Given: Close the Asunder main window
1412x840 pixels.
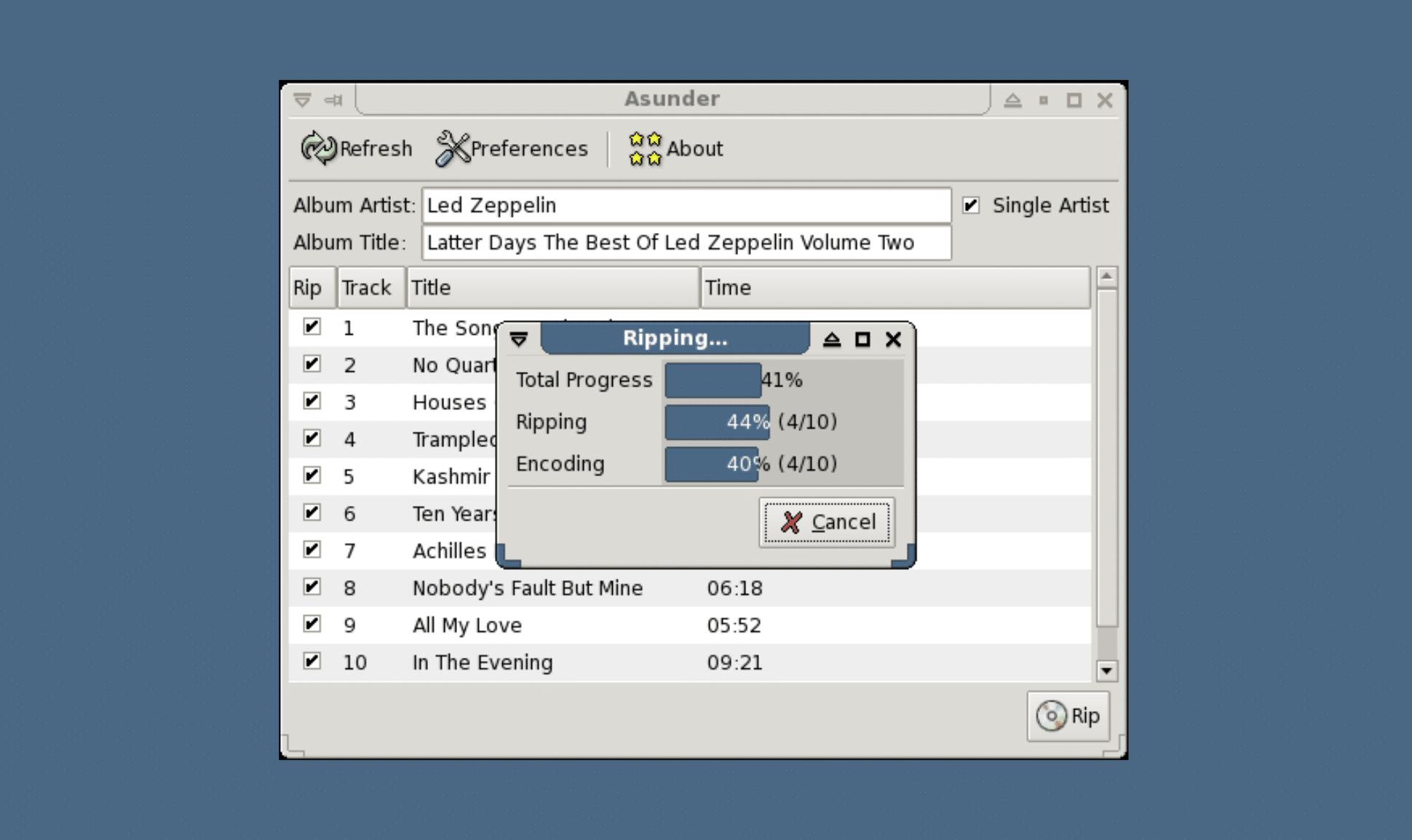Looking at the screenshot, I should [x=1105, y=100].
